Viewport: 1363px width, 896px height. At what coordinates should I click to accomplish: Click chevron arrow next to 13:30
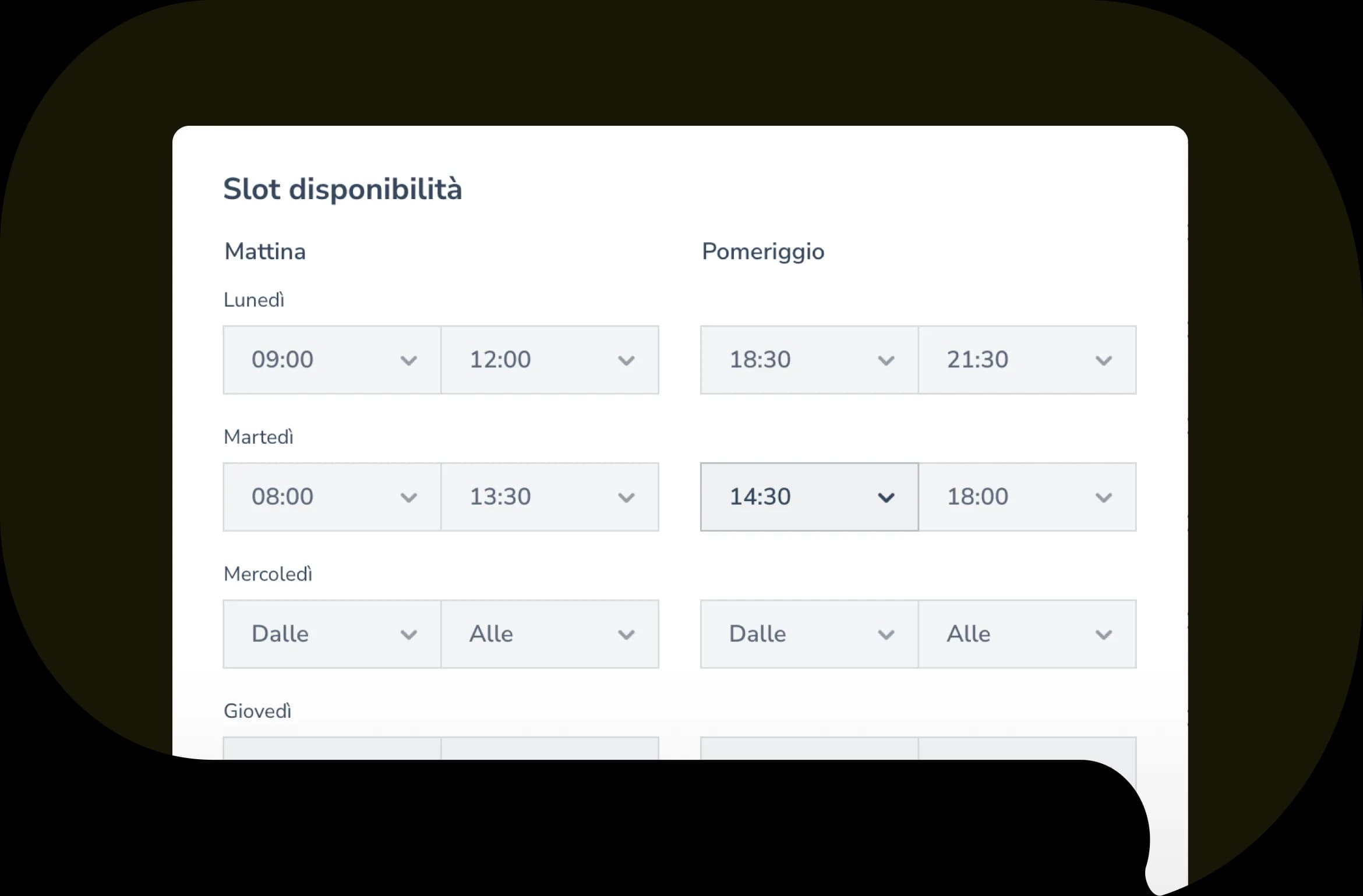[626, 498]
